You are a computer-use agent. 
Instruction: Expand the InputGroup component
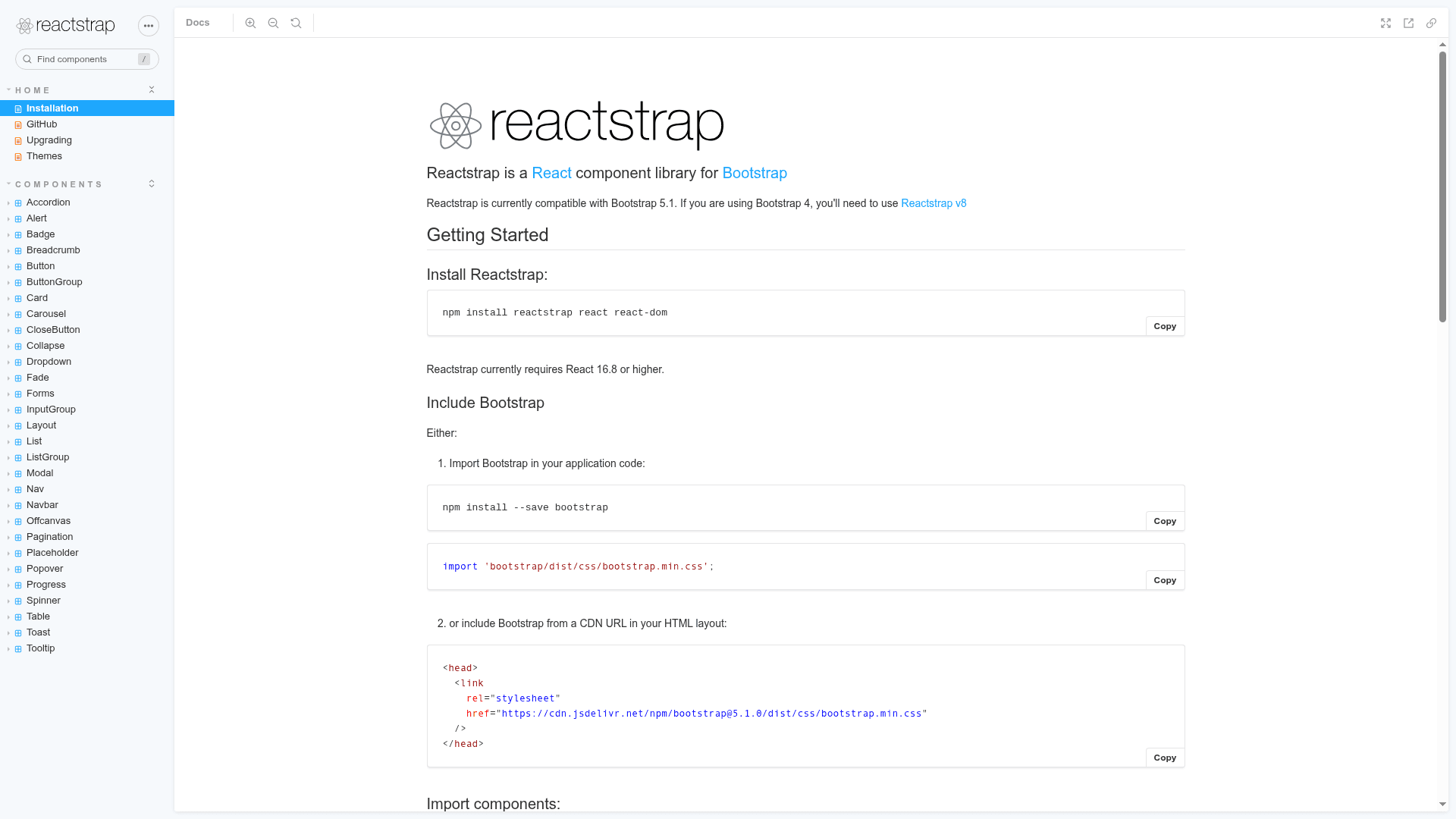(87, 409)
